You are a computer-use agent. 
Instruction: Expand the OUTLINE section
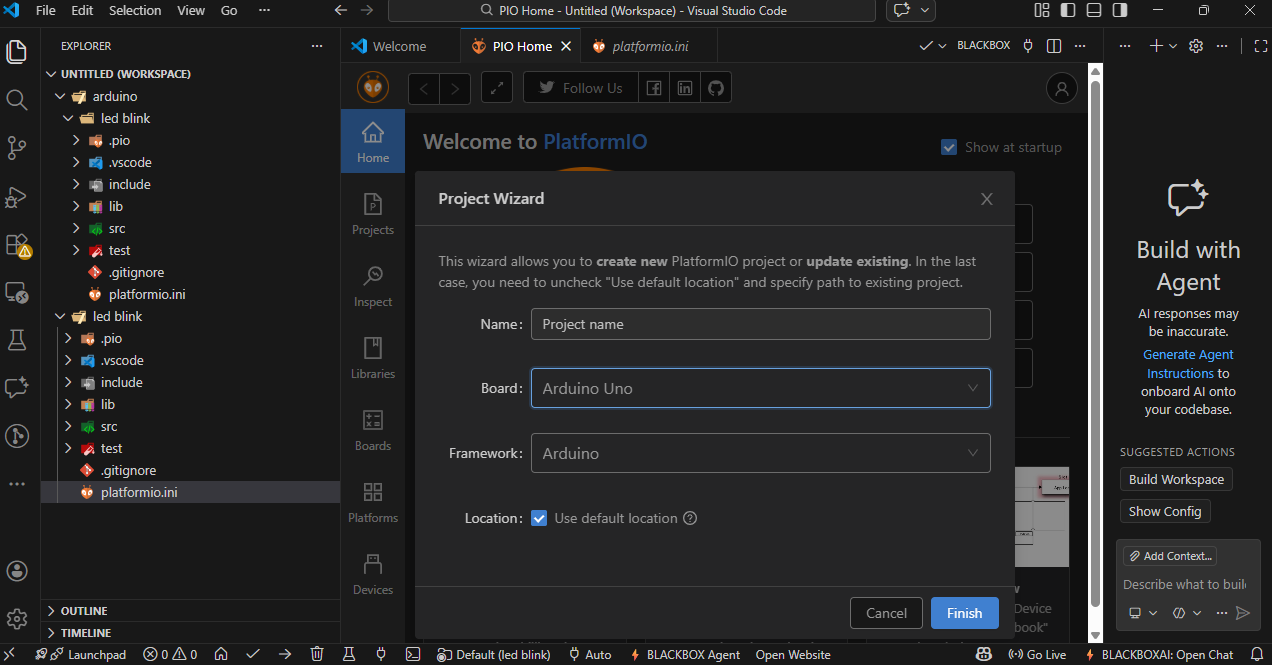coord(84,611)
